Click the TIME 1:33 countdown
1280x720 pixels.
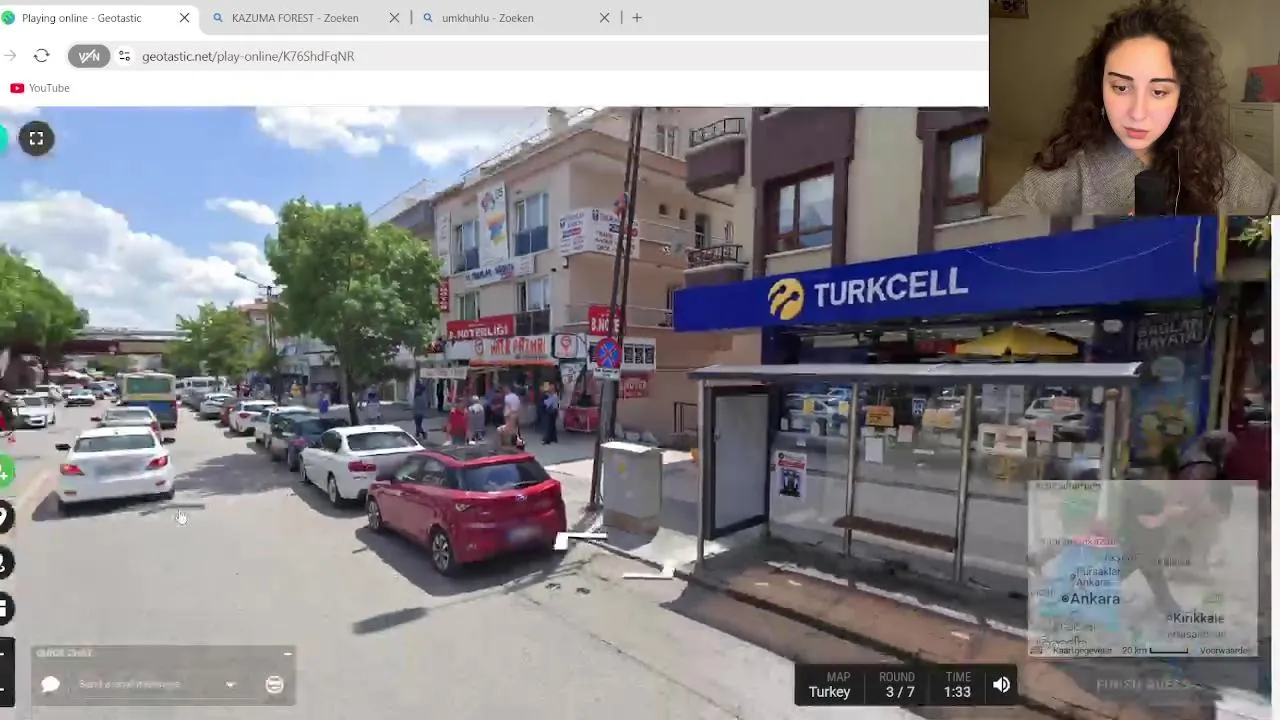[x=957, y=685]
